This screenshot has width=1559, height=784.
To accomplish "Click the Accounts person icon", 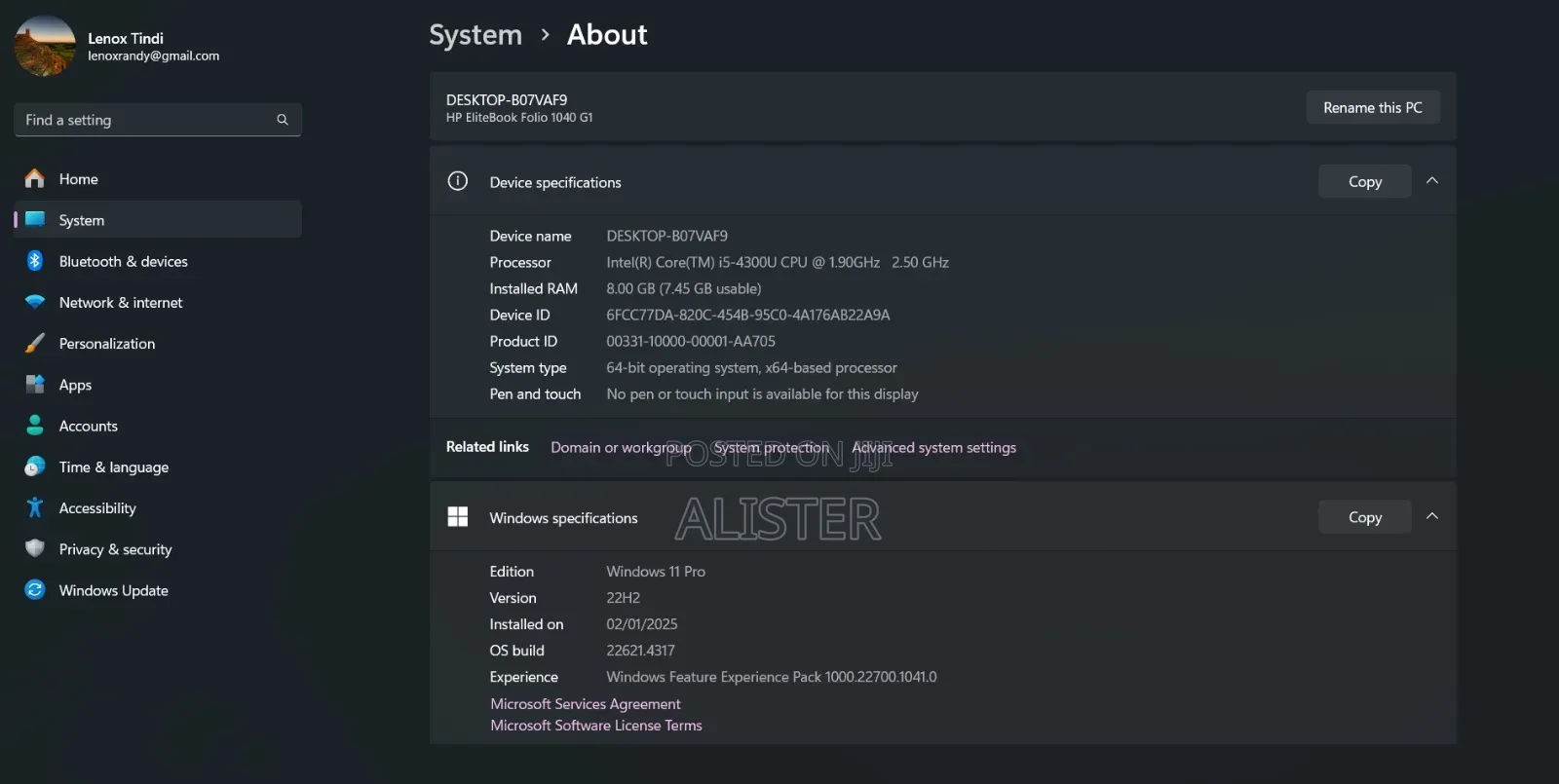I will [35, 426].
